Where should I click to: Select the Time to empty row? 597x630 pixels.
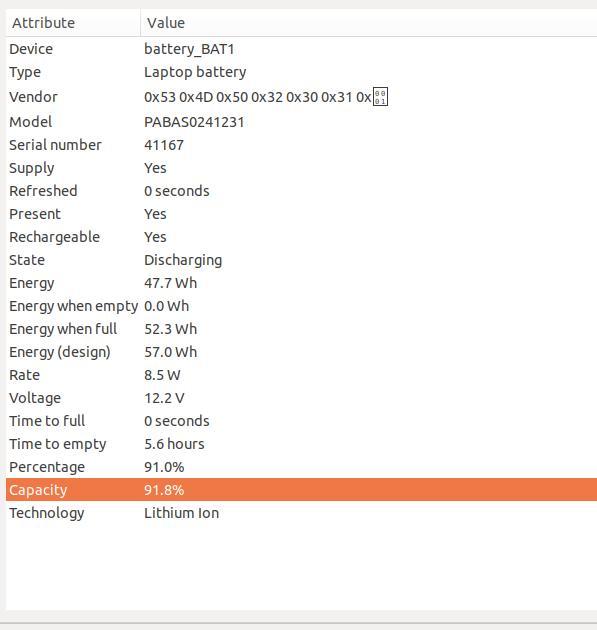[301, 444]
